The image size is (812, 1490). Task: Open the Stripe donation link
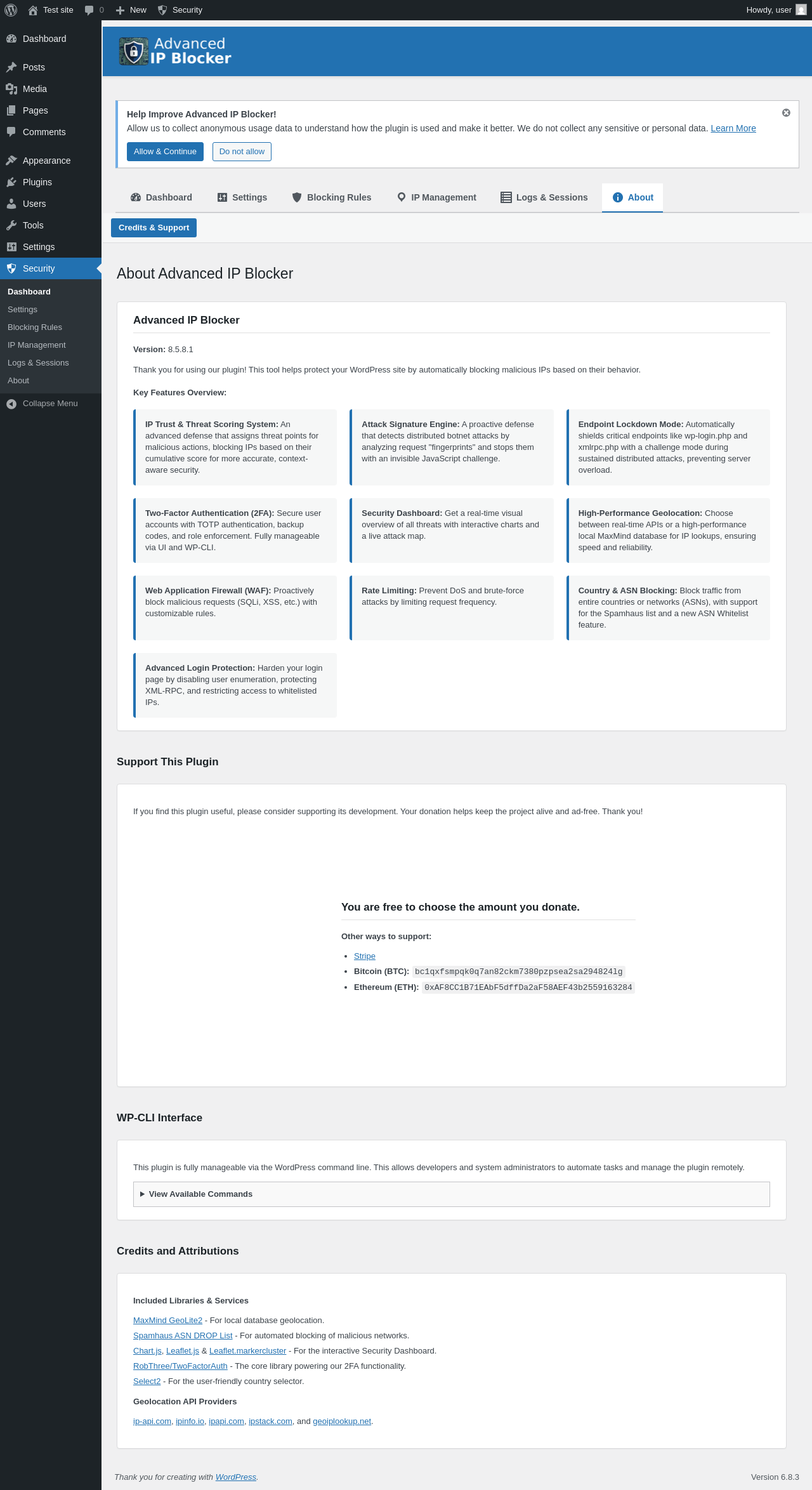[x=365, y=956]
